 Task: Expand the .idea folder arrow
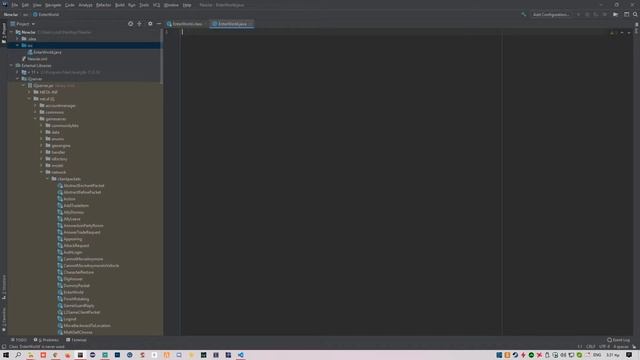(x=17, y=39)
